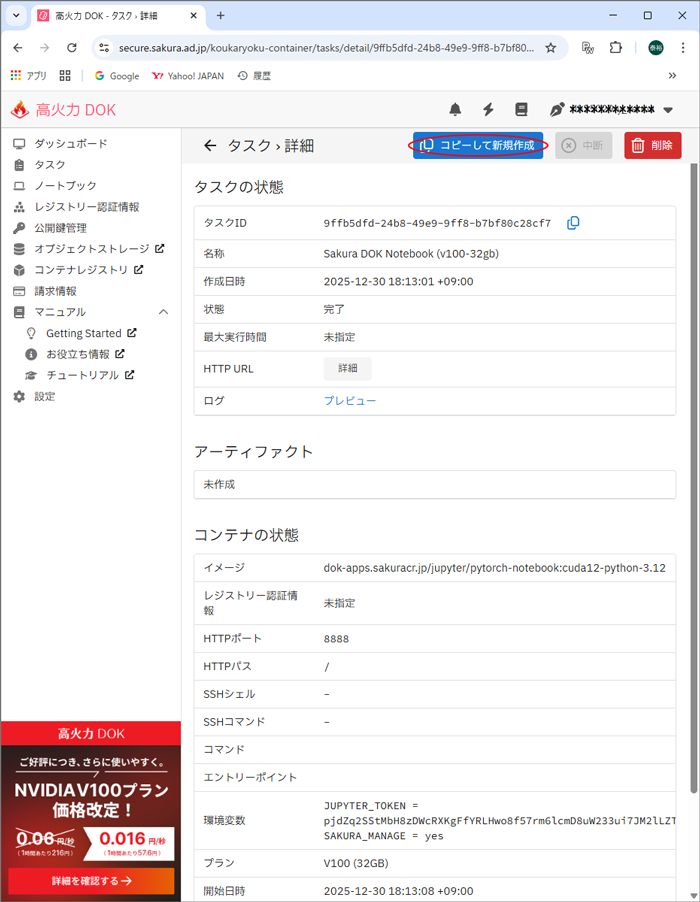Open the log プレビュー link
This screenshot has height=902, width=700.
click(350, 400)
